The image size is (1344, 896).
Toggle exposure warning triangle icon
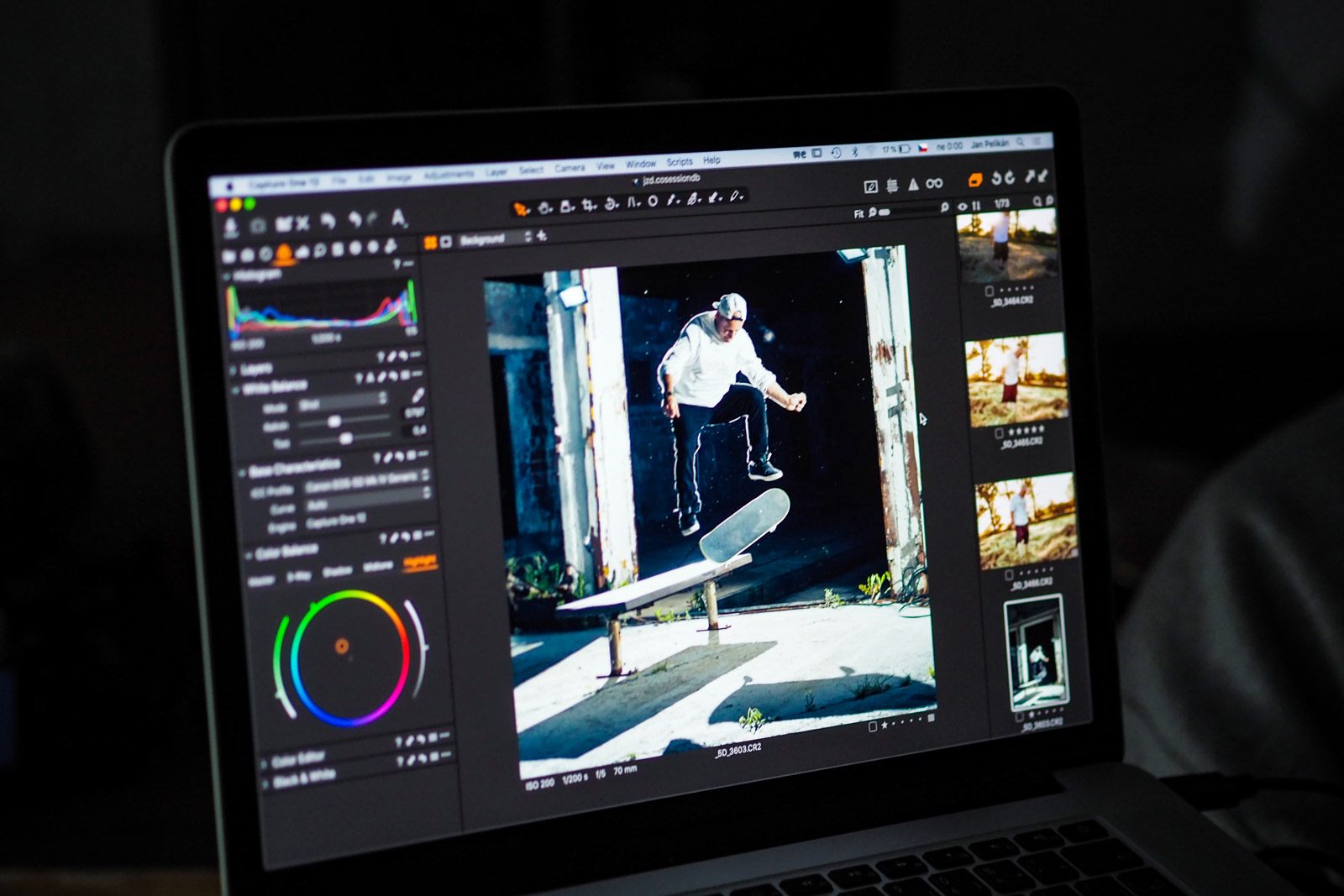913,184
